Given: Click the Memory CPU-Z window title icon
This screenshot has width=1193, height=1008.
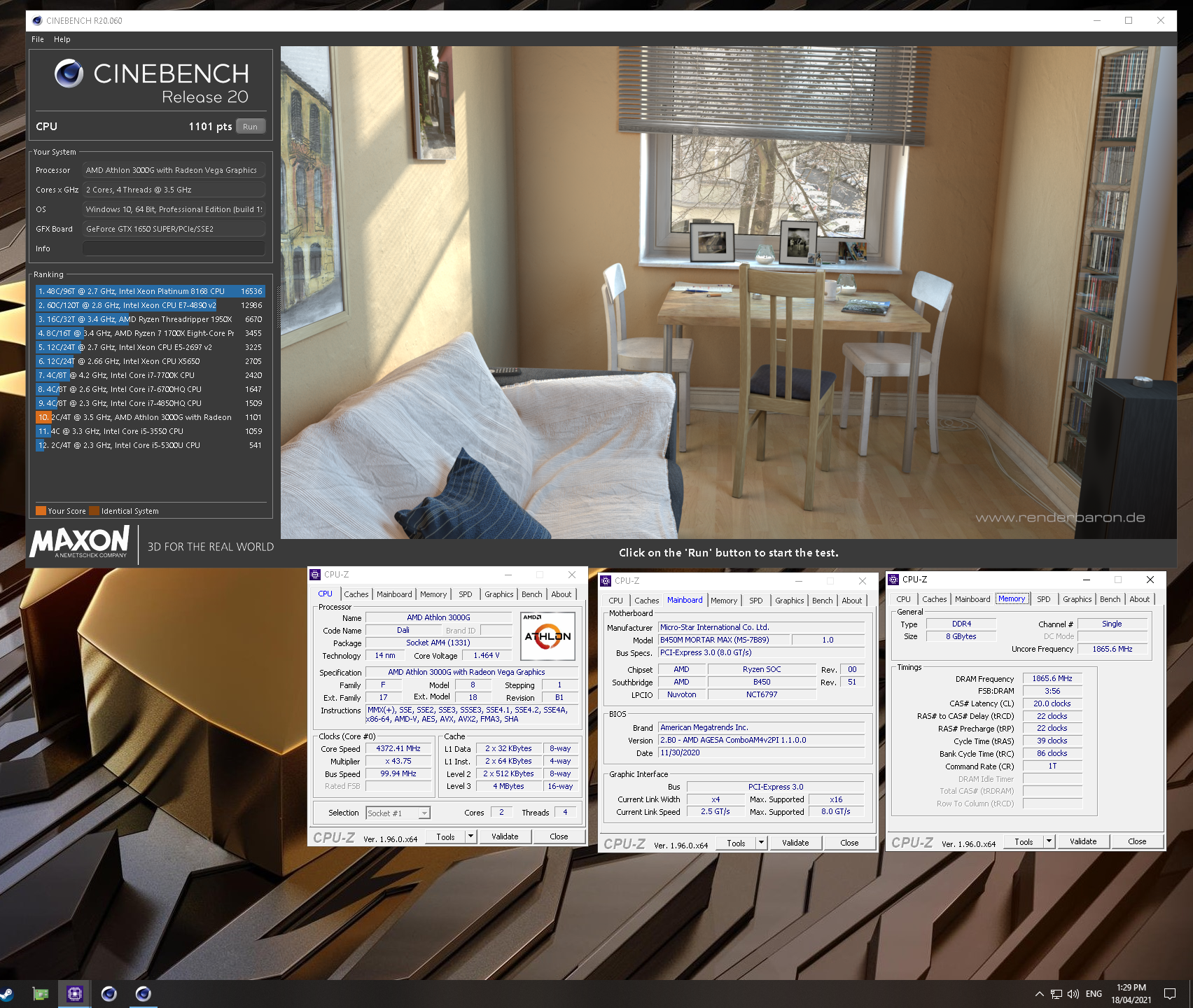Looking at the screenshot, I should 893,580.
